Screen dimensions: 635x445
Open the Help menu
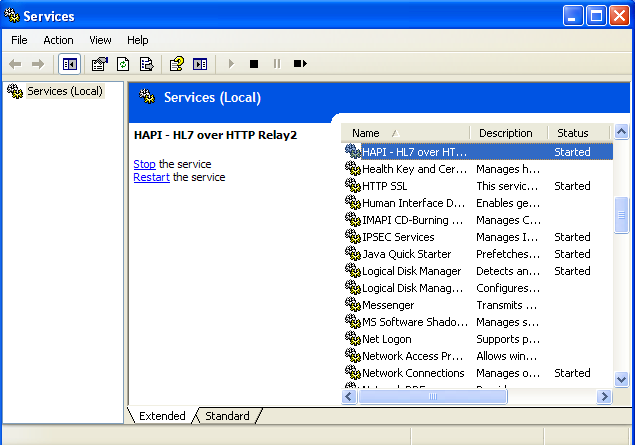tap(138, 40)
